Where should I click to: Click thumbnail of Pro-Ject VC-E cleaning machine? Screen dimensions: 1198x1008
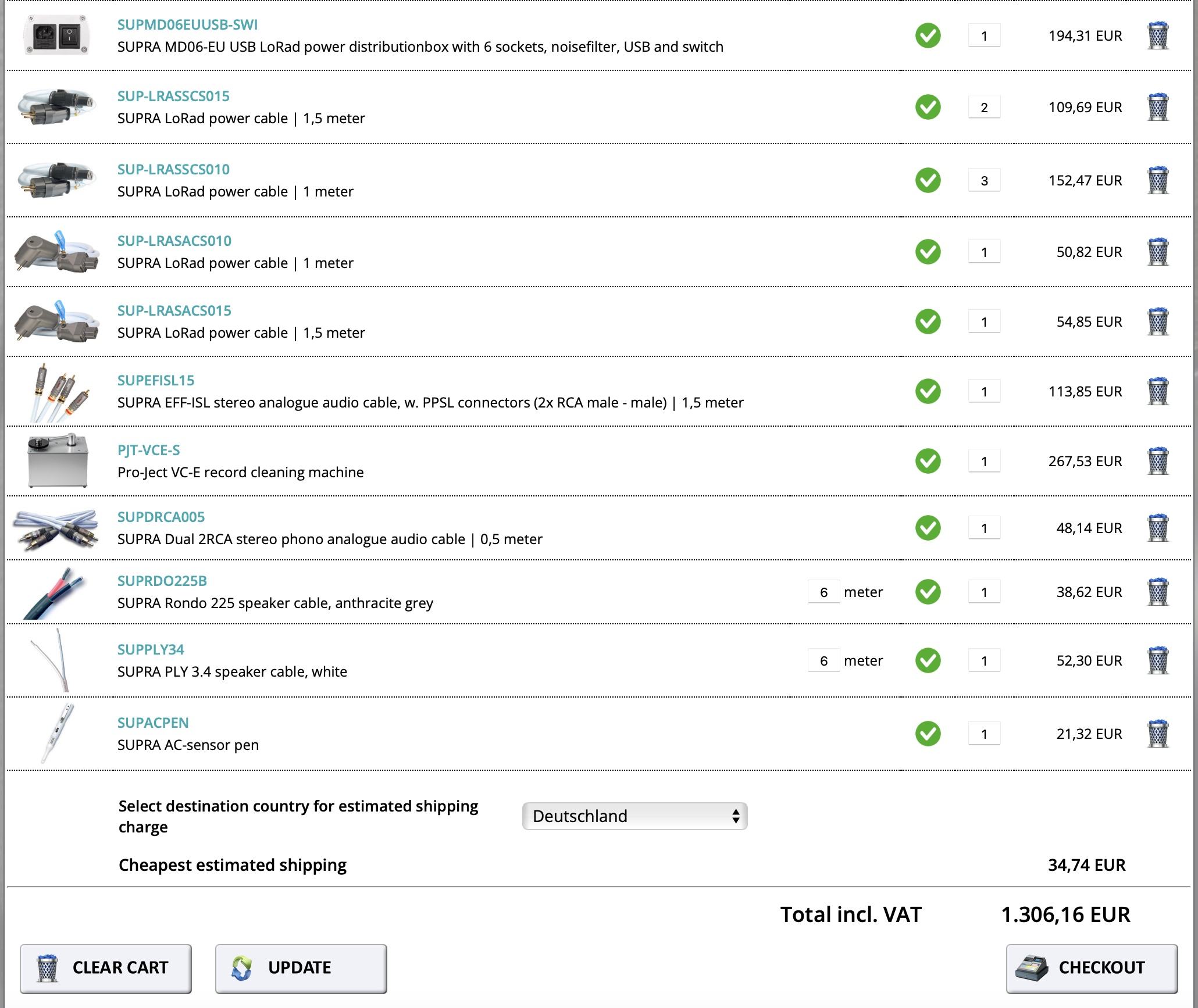coord(58,460)
